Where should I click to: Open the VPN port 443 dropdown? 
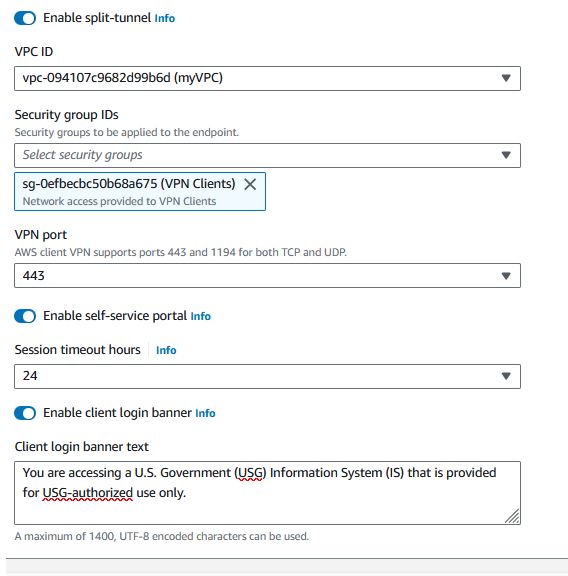pyautogui.click(x=267, y=276)
